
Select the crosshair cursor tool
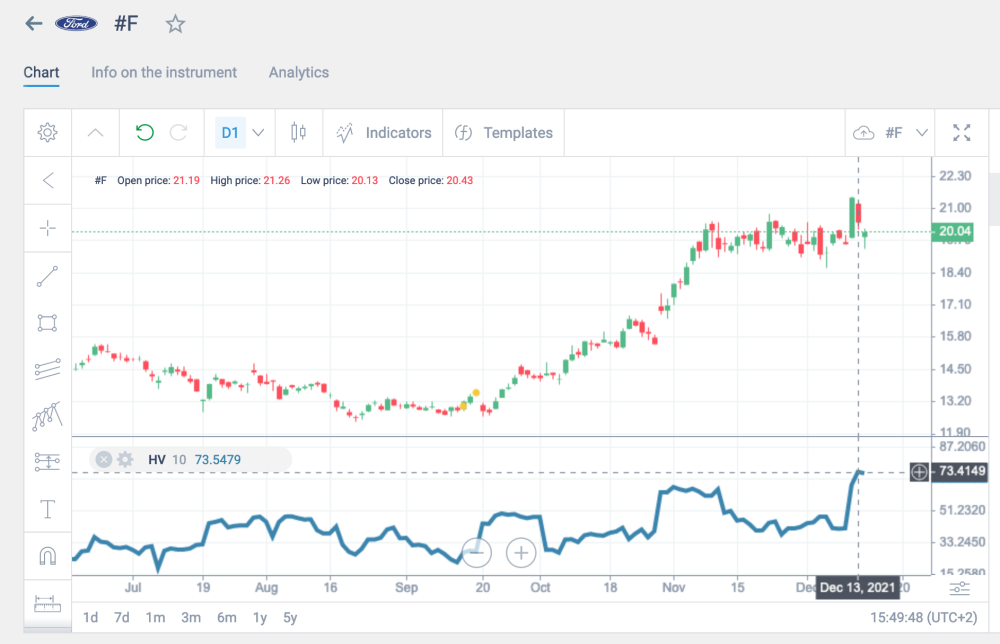pyautogui.click(x=47, y=228)
